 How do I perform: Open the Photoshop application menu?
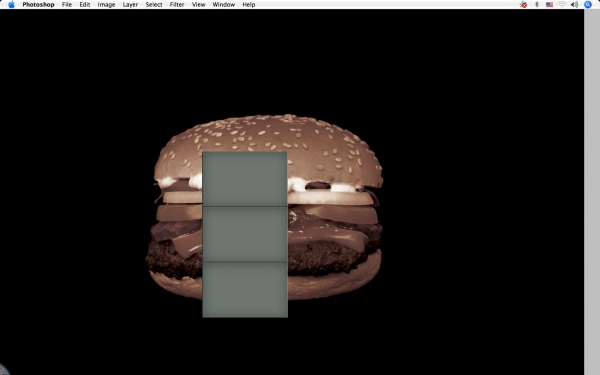(38, 5)
